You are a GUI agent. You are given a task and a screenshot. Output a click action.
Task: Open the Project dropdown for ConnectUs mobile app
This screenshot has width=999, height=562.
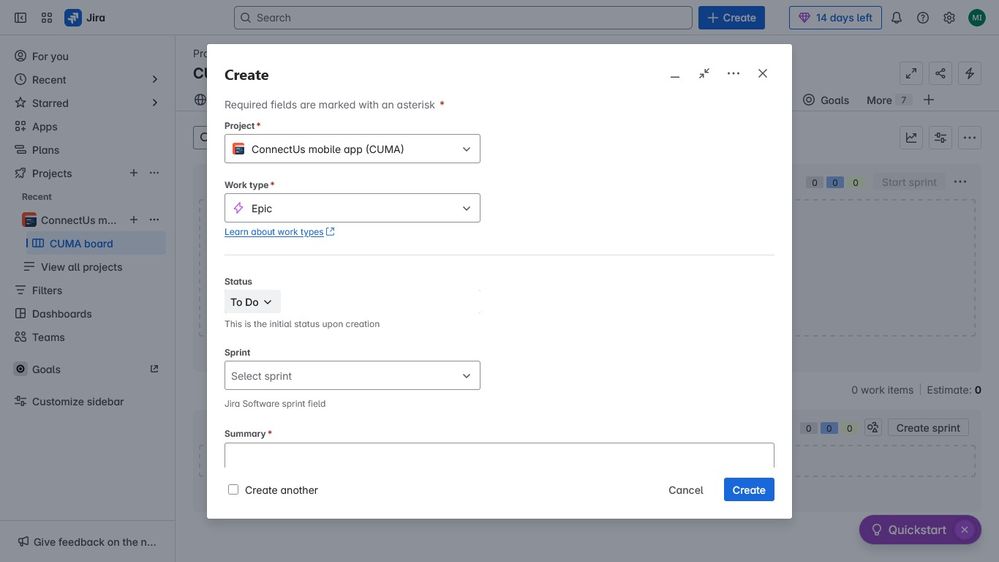pos(352,148)
